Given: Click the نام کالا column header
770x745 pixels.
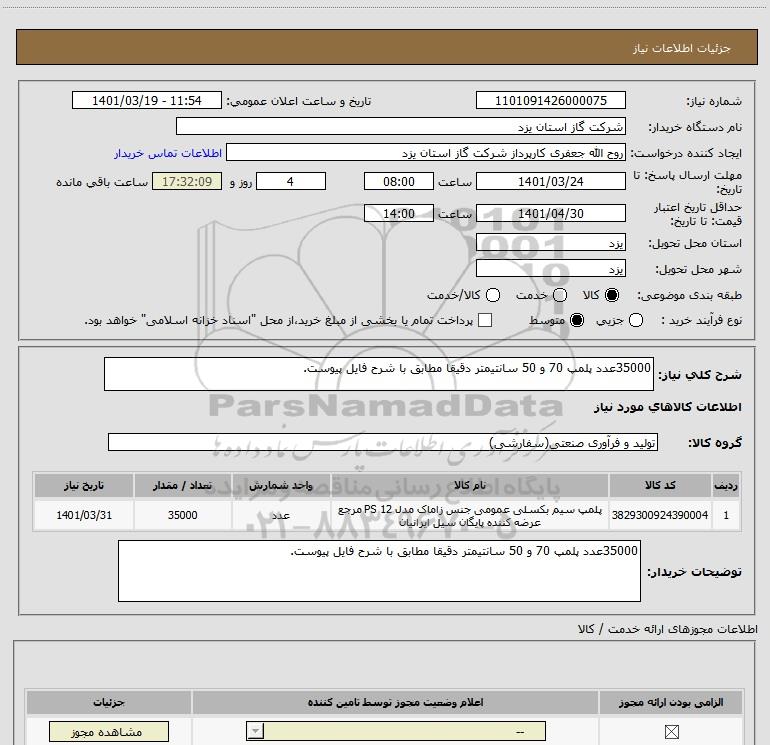Looking at the screenshot, I should [x=469, y=486].
